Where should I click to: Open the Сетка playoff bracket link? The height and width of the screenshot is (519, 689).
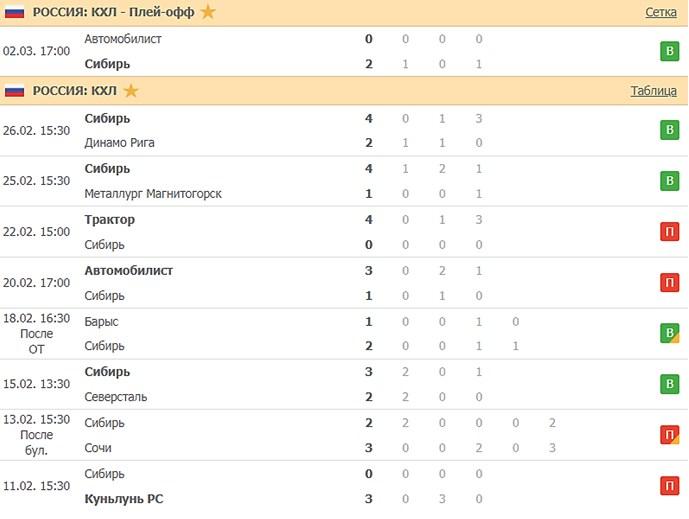coord(662,12)
